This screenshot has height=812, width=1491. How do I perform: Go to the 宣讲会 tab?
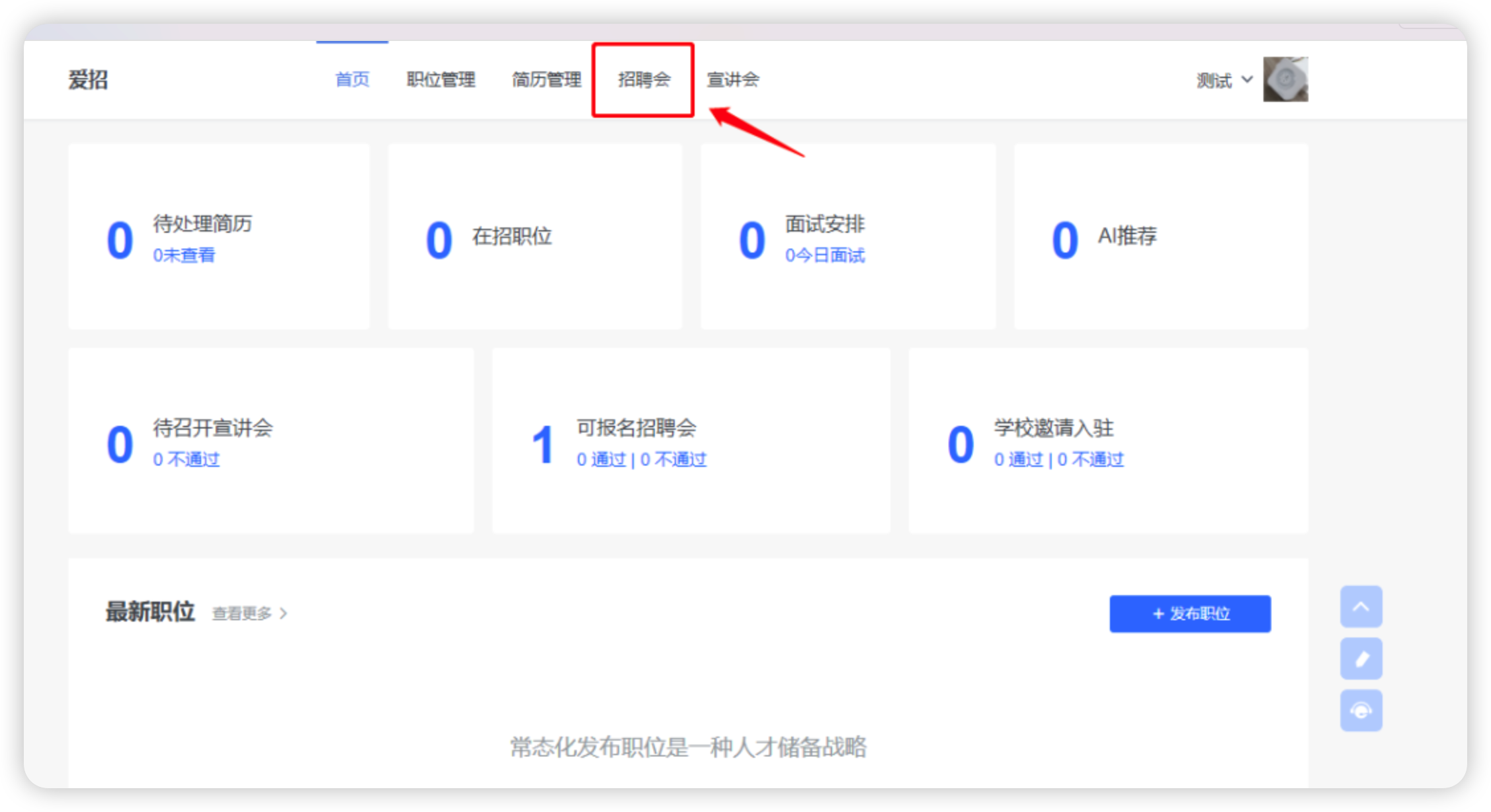[x=732, y=80]
